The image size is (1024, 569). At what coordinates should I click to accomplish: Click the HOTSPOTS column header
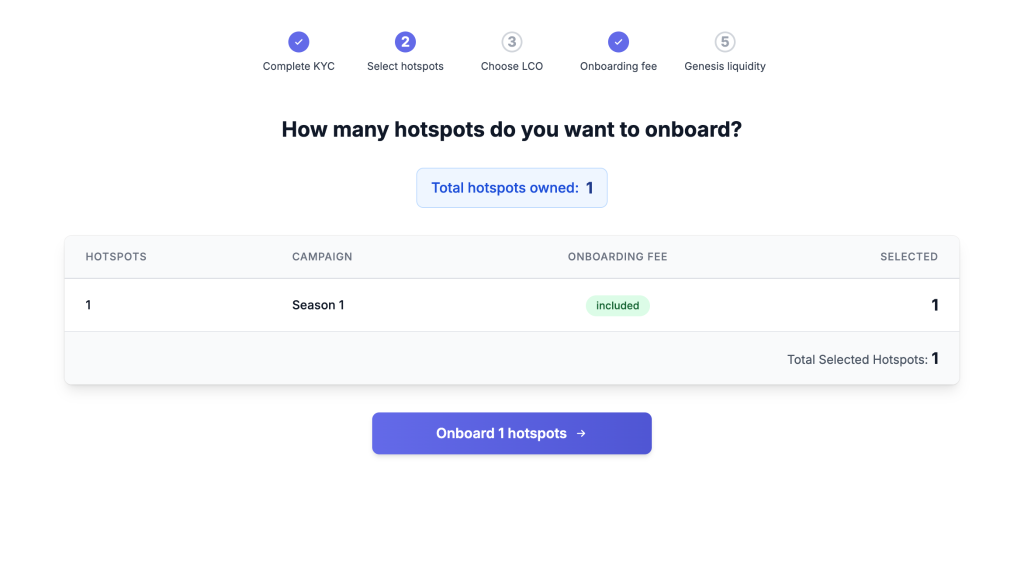pos(116,257)
